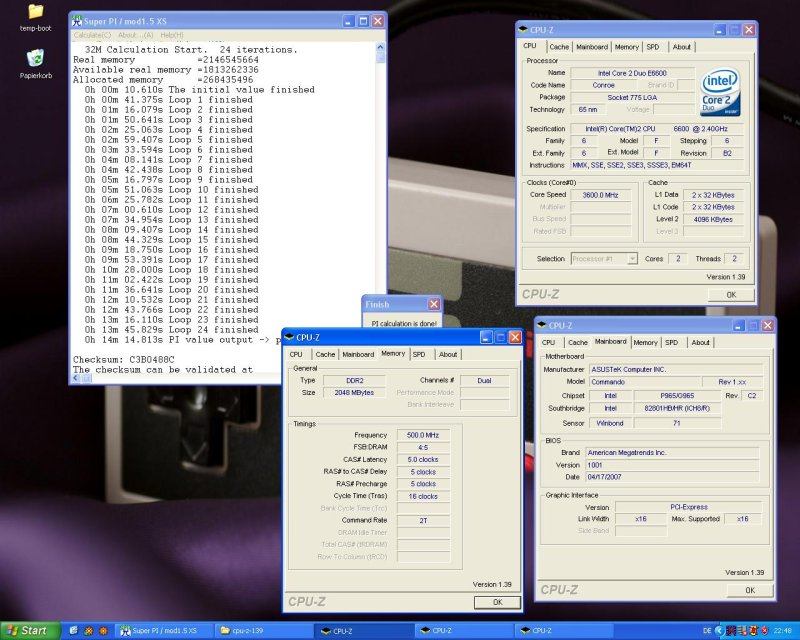Select the About tab in top CPU-Z window
This screenshot has width=800, height=640.
(681, 47)
